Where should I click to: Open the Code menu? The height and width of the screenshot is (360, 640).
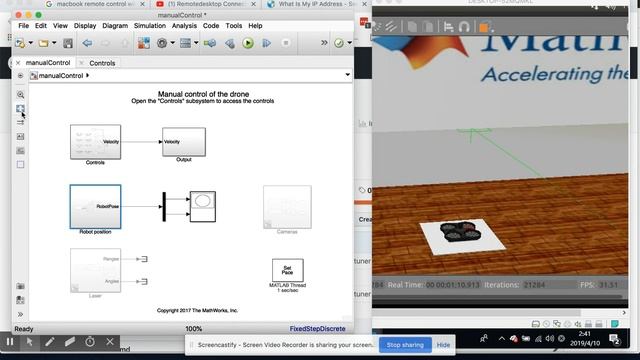pyautogui.click(x=211, y=26)
